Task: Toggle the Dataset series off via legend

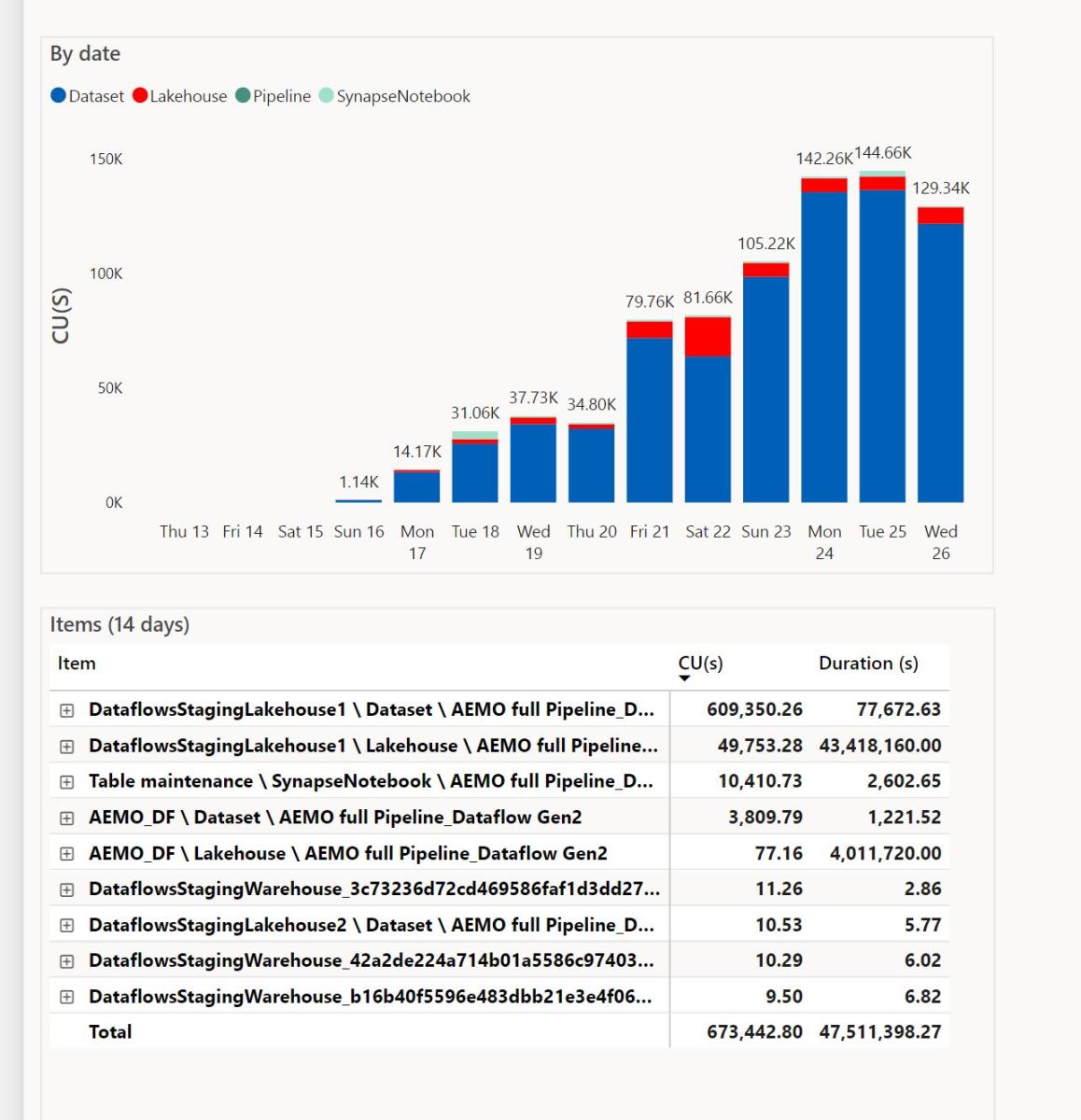Action: [57, 95]
